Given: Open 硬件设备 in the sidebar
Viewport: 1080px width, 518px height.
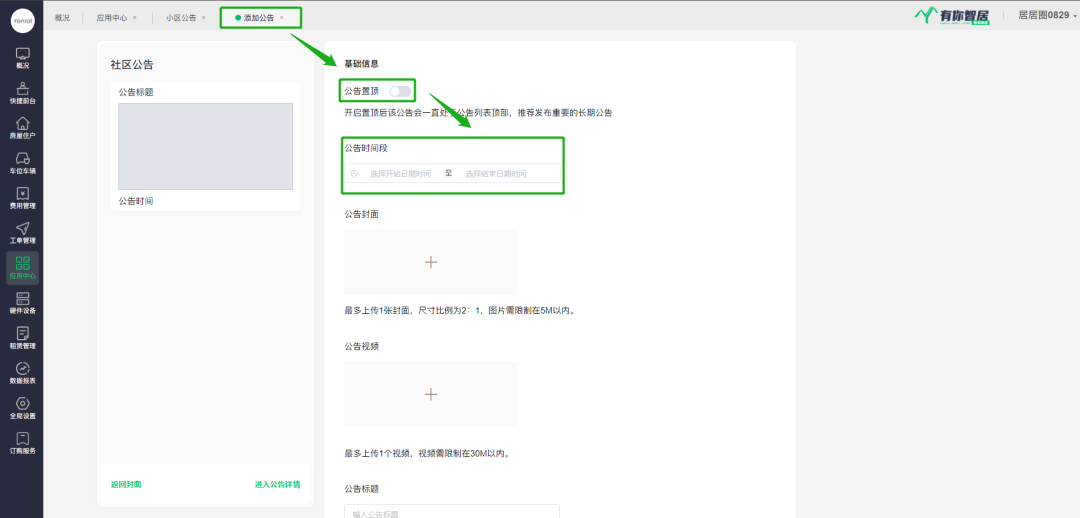Looking at the screenshot, I should click(x=22, y=303).
